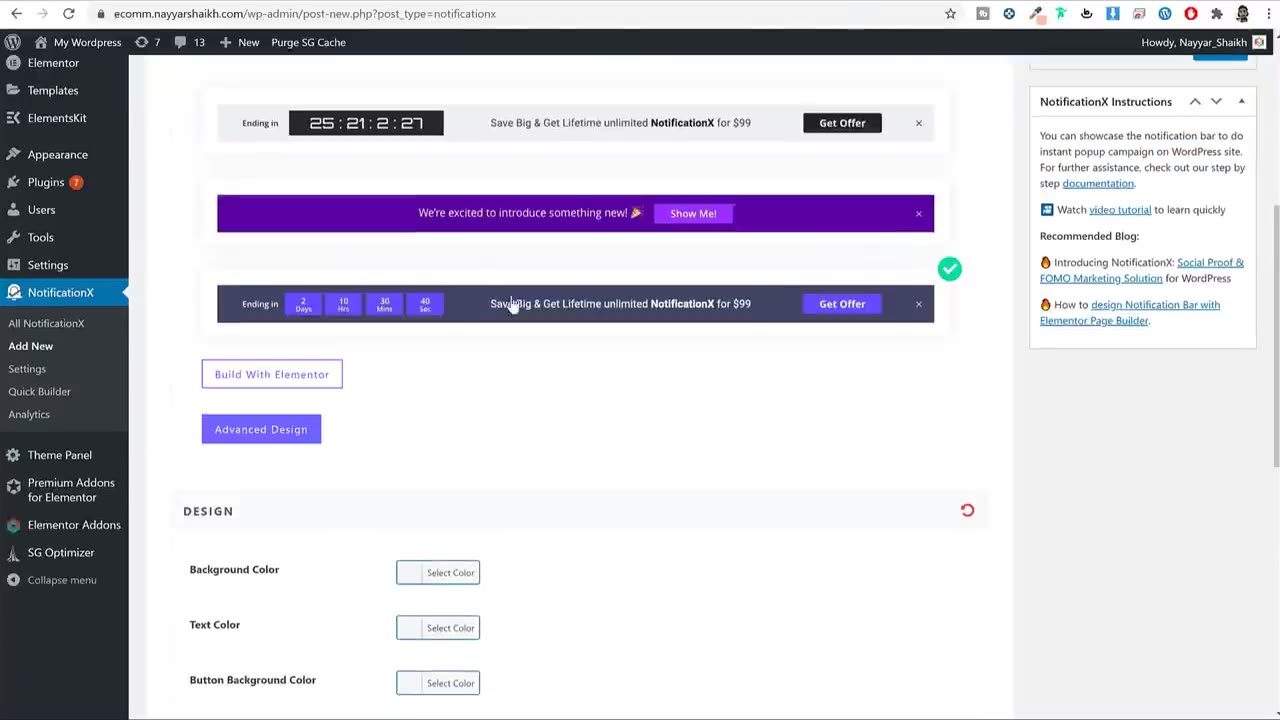Close the black countdown bar preview with the X
The height and width of the screenshot is (720, 1280).
pyautogui.click(x=919, y=123)
